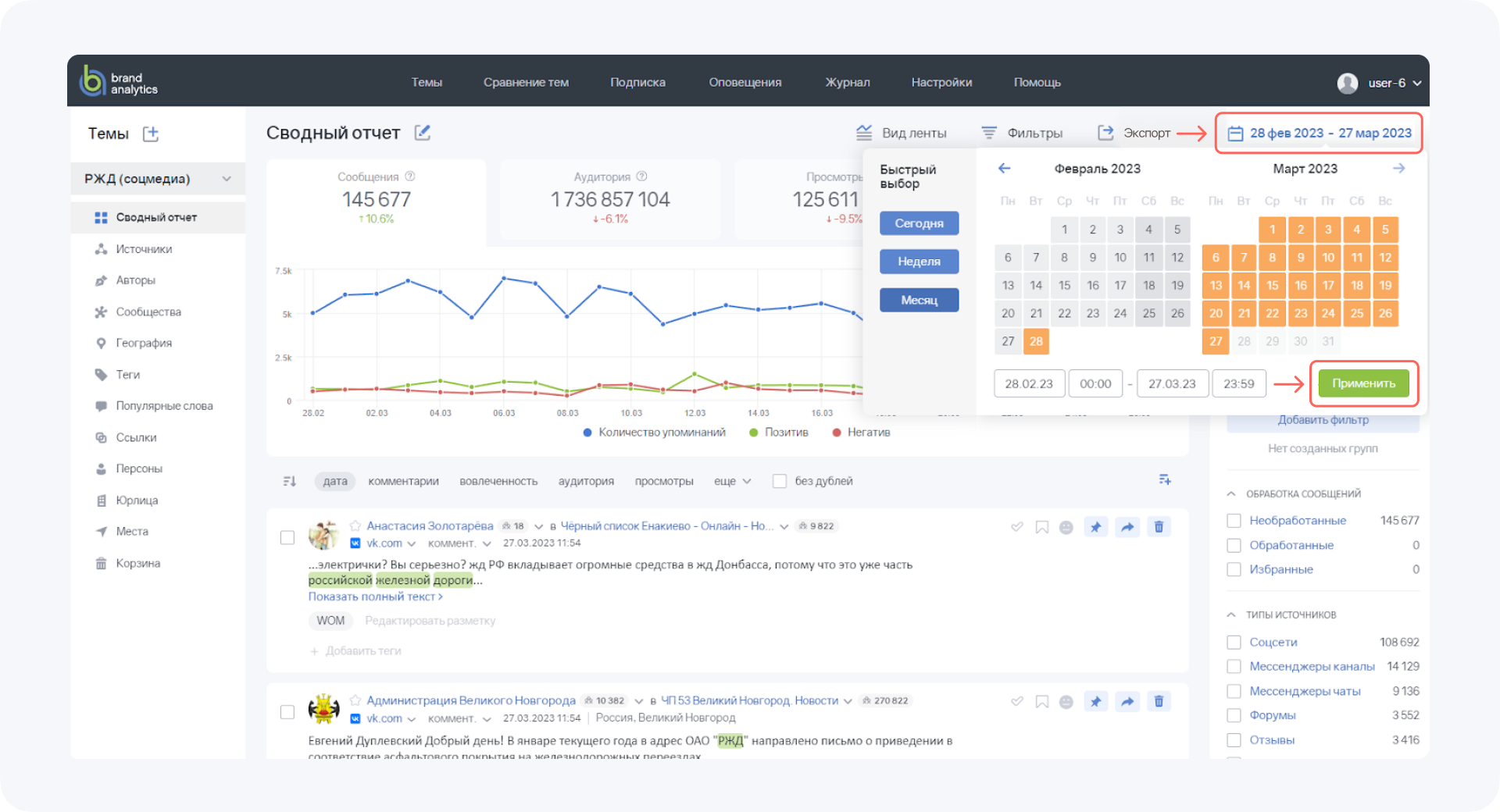This screenshot has height=812, width=1500.
Task: Expand Анастасия Золотарёва author dropdown chevron
Action: coord(538,526)
